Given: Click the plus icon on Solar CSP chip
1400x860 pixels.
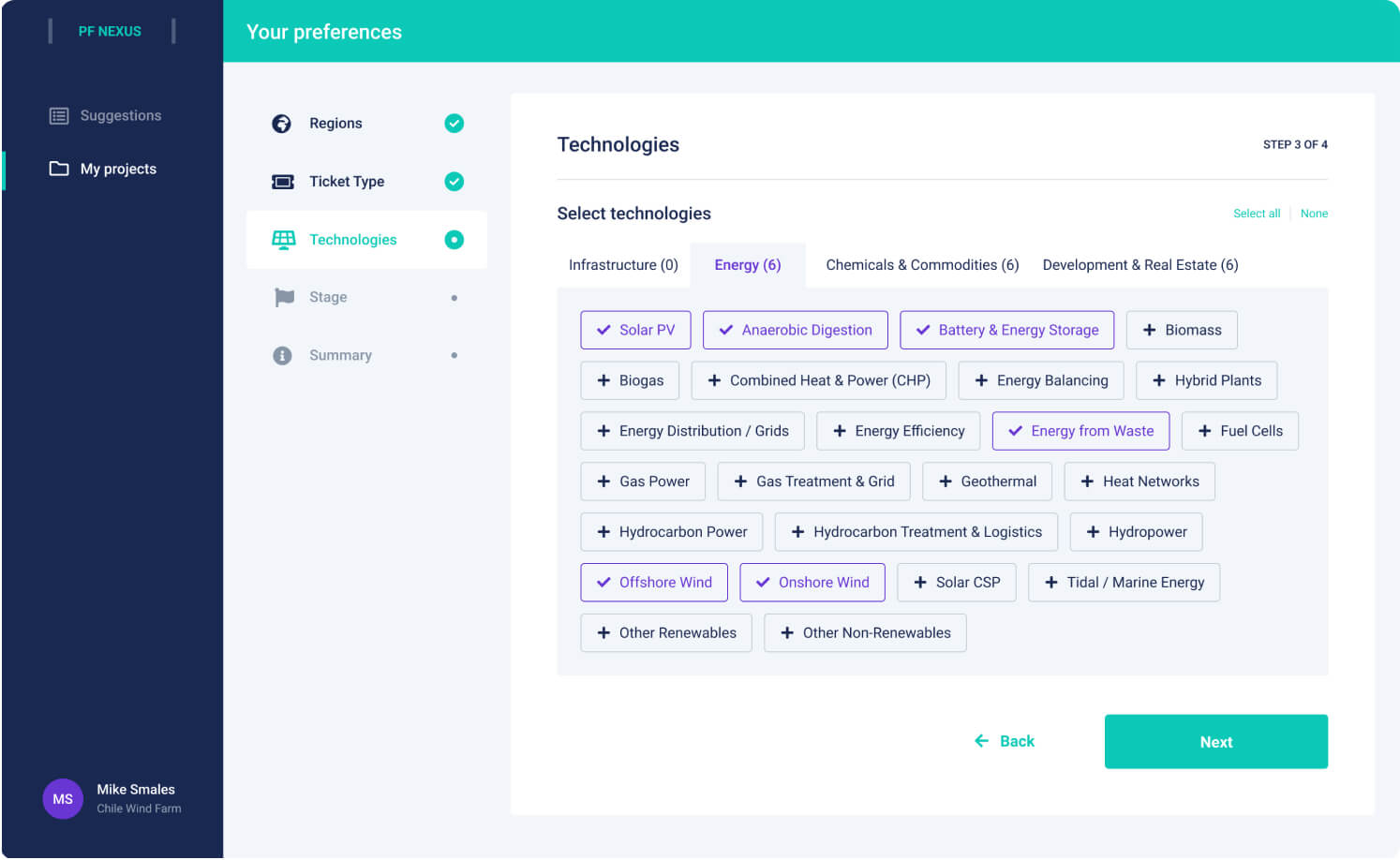Looking at the screenshot, I should 920,583.
